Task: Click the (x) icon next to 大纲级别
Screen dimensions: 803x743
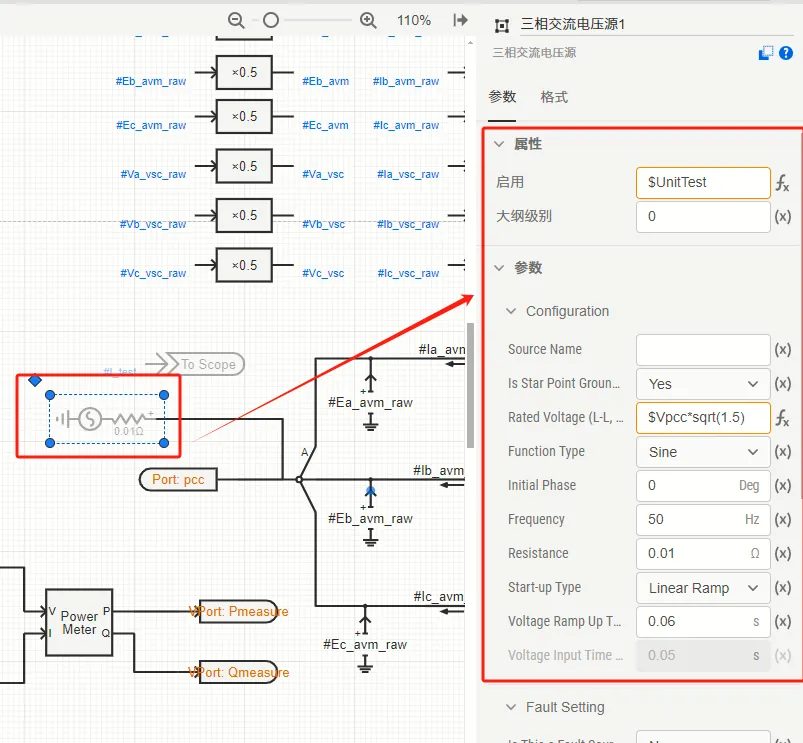Action: click(783, 217)
